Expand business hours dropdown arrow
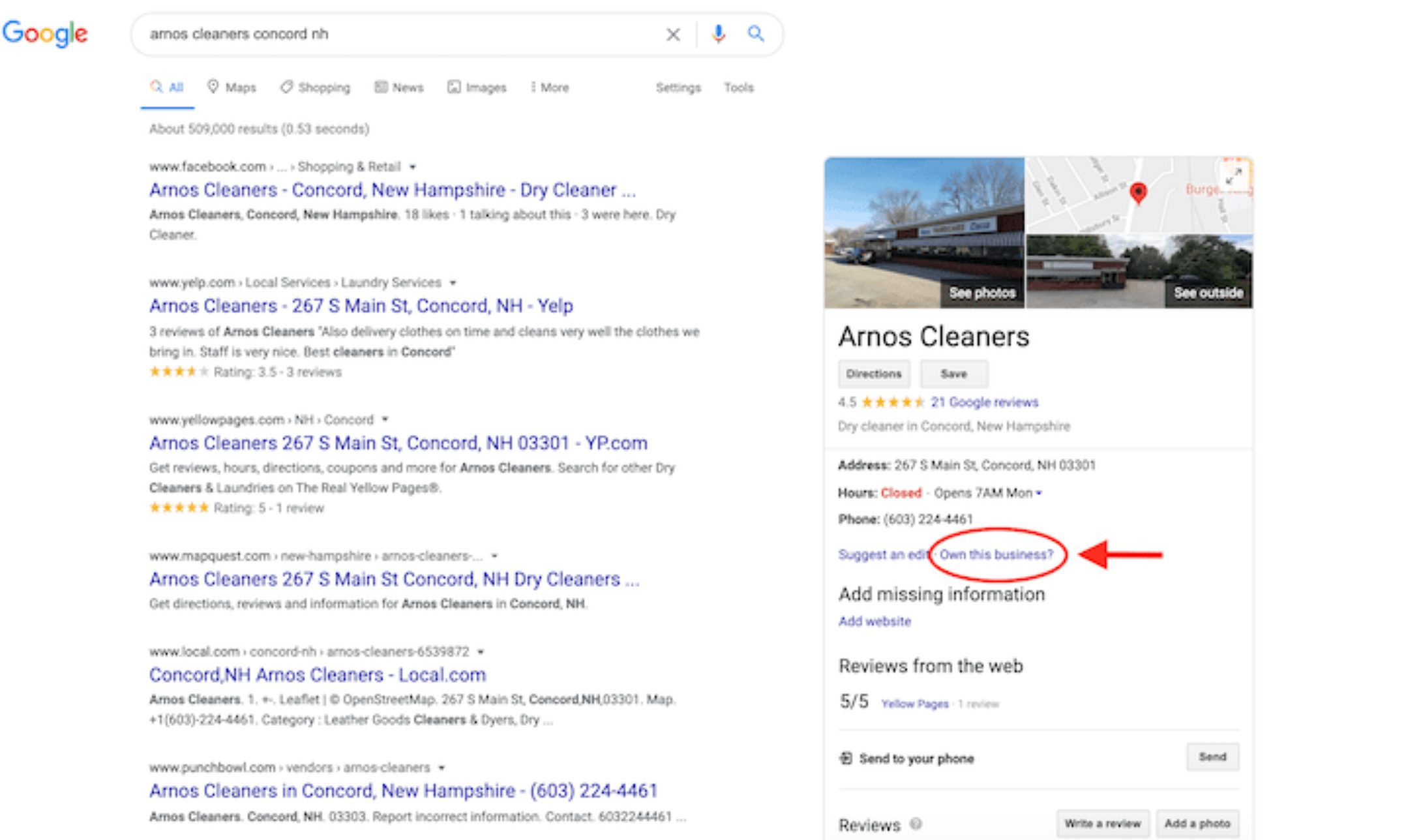The height and width of the screenshot is (840, 1421). [1039, 493]
